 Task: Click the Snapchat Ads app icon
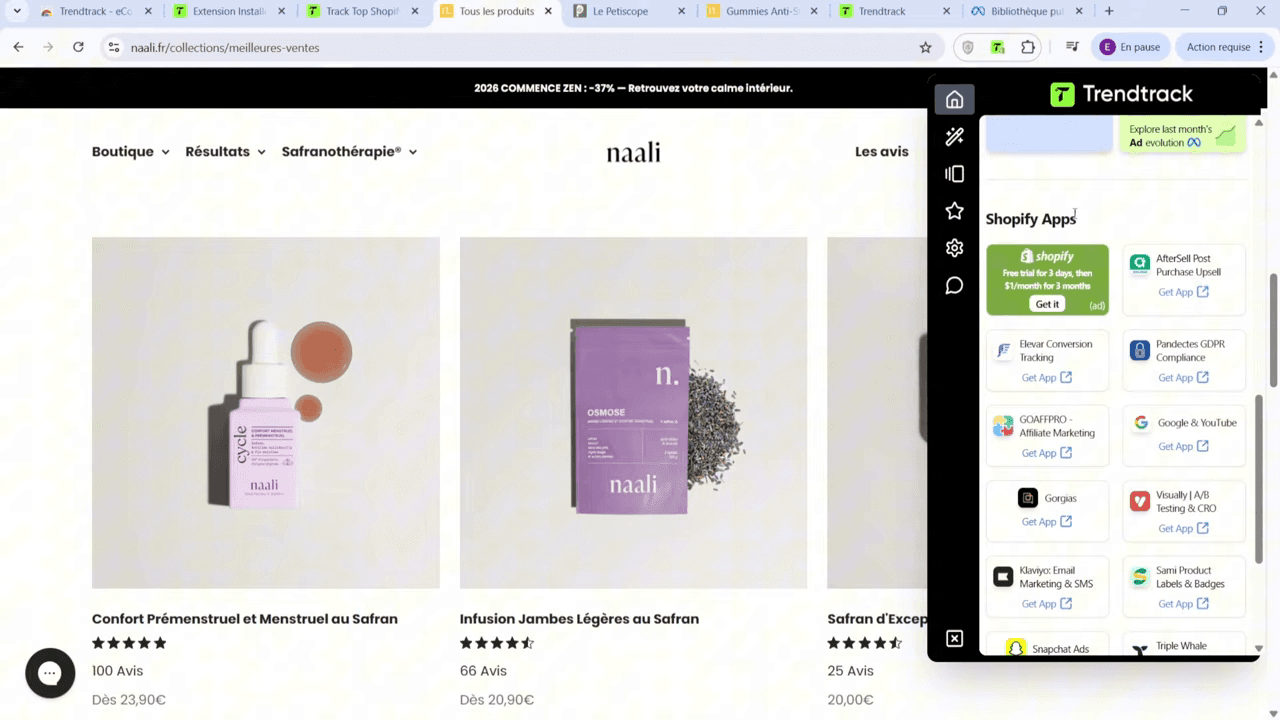tap(1016, 648)
